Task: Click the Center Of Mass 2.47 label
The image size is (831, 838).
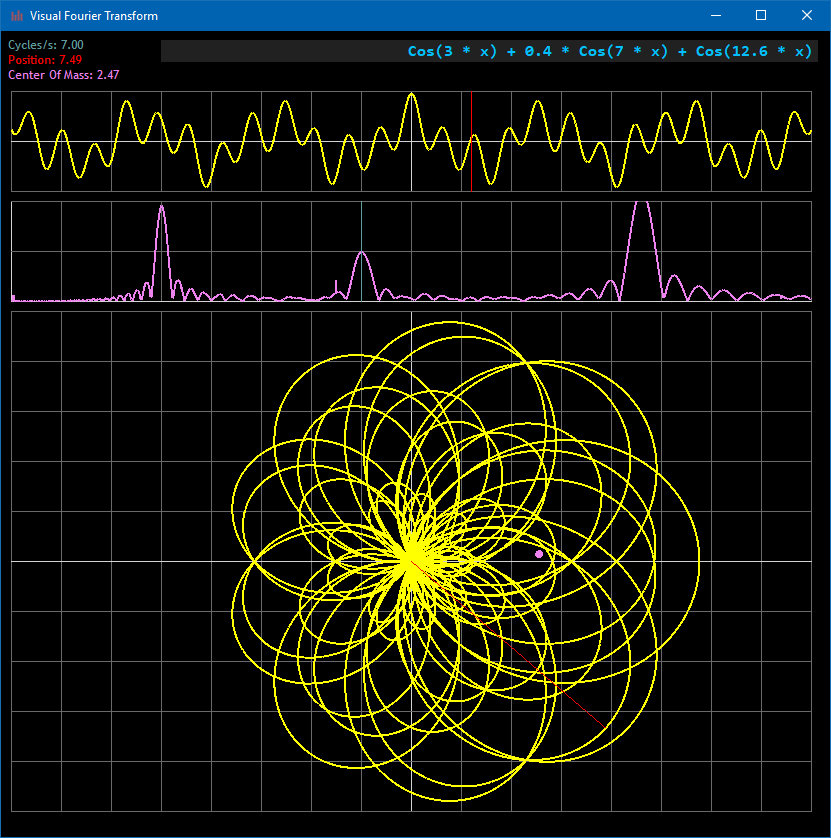Action: tap(64, 75)
